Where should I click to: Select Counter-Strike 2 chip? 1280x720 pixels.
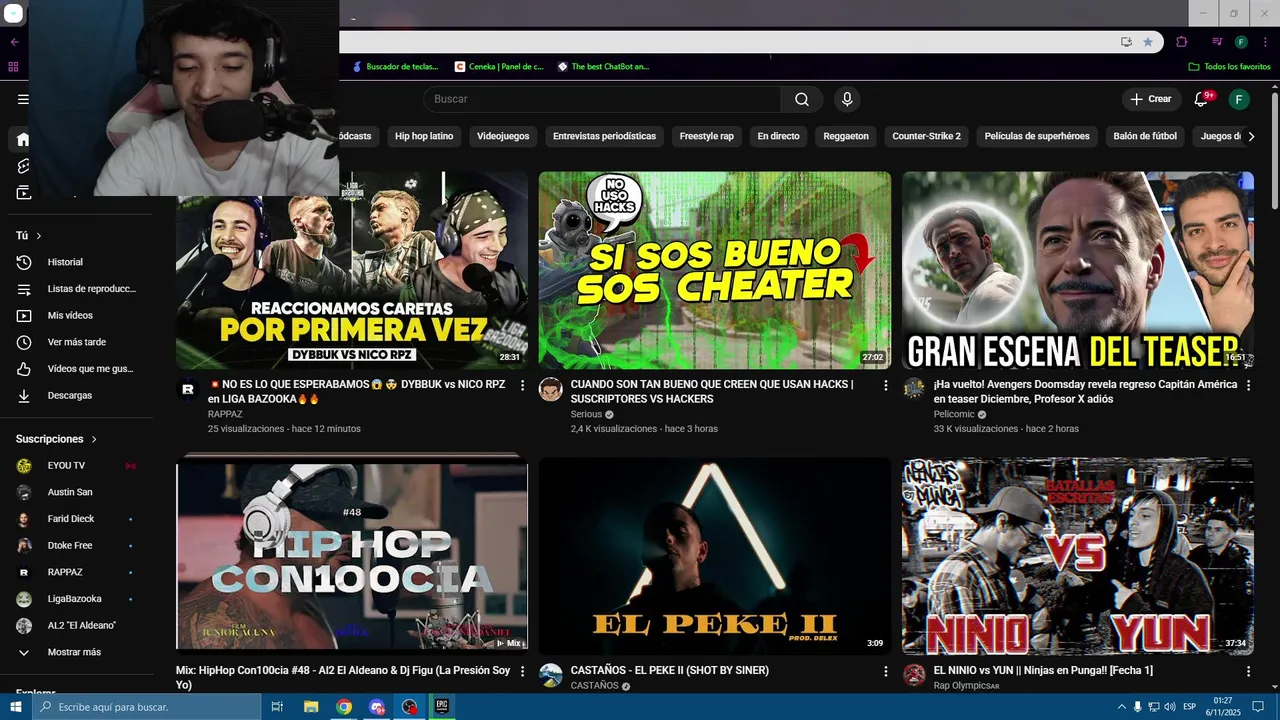tap(926, 136)
